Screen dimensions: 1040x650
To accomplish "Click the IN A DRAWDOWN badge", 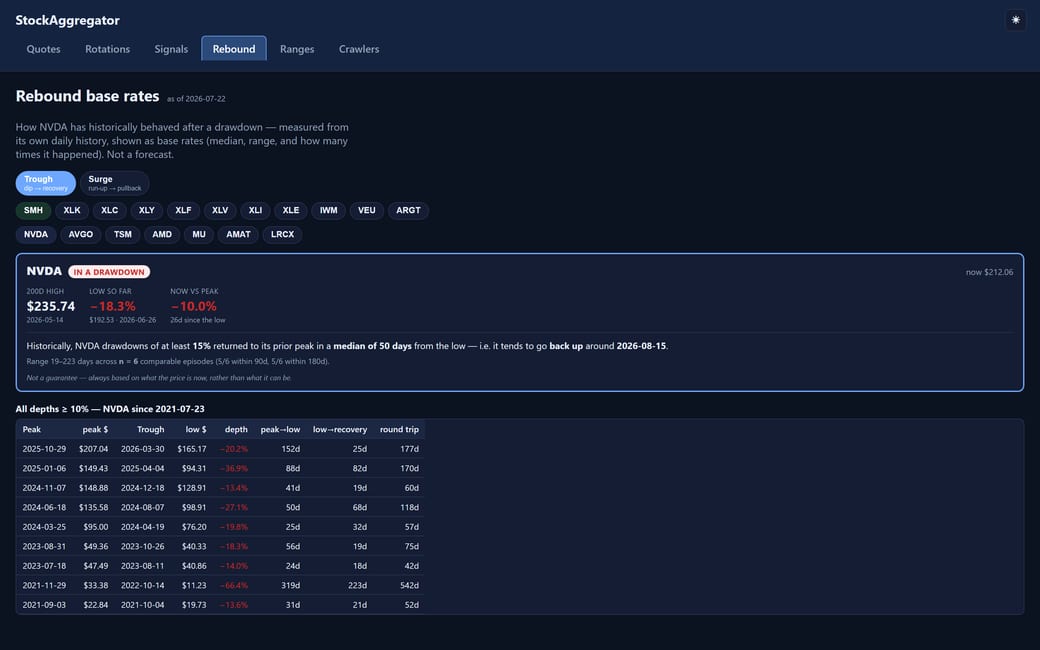I will coord(109,272).
